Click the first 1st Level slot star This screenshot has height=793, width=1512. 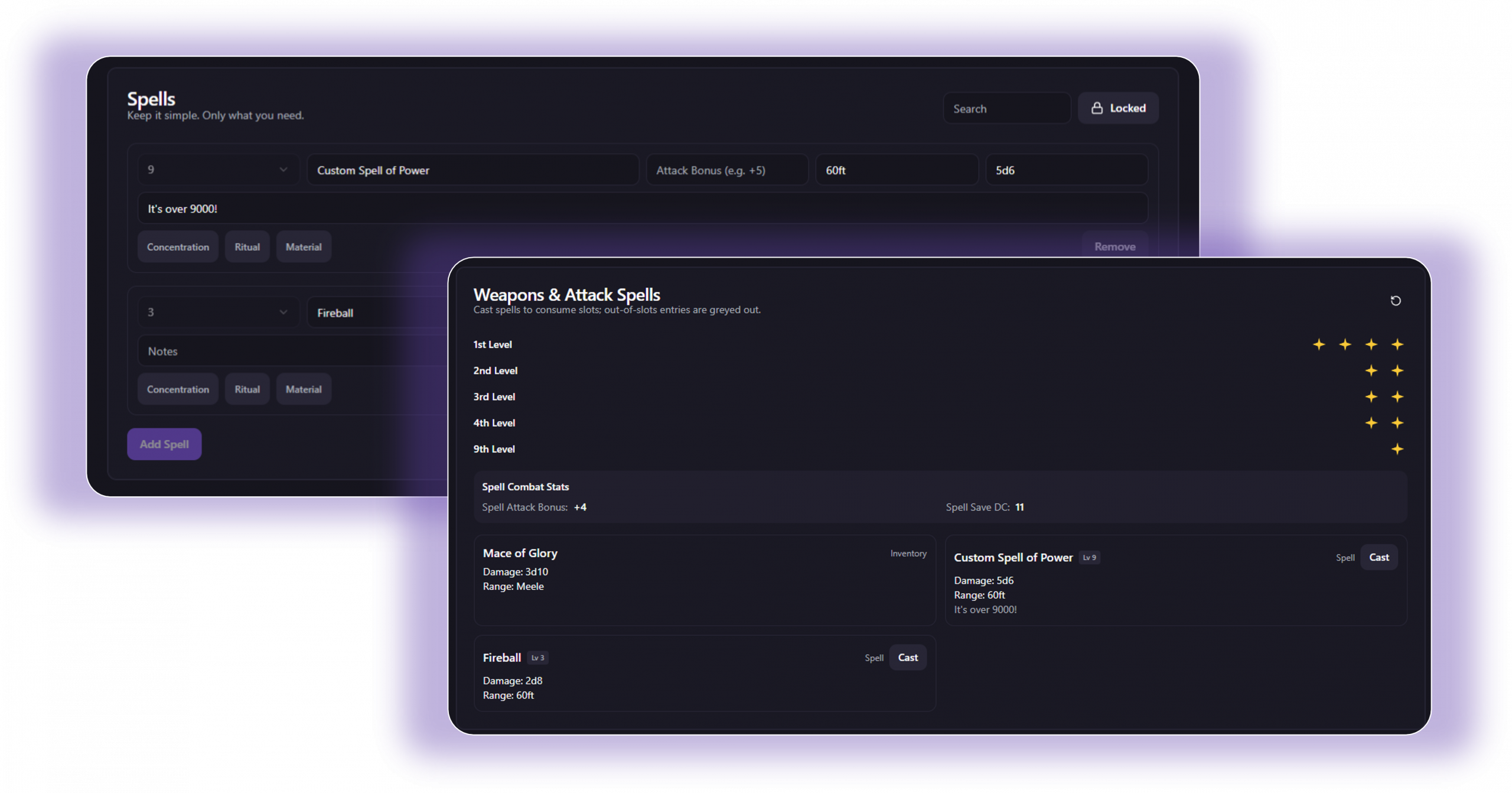pyautogui.click(x=1318, y=344)
